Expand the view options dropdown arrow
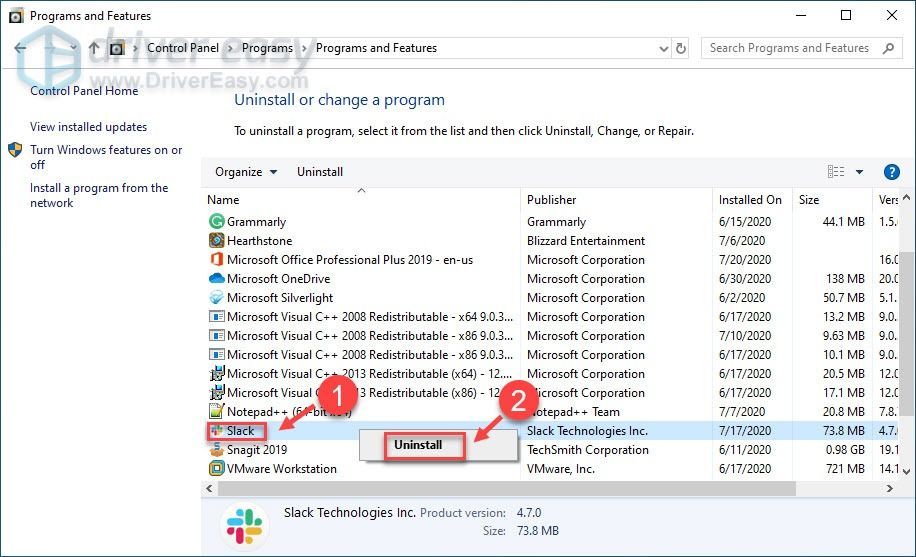The image size is (916, 557). click(x=859, y=172)
